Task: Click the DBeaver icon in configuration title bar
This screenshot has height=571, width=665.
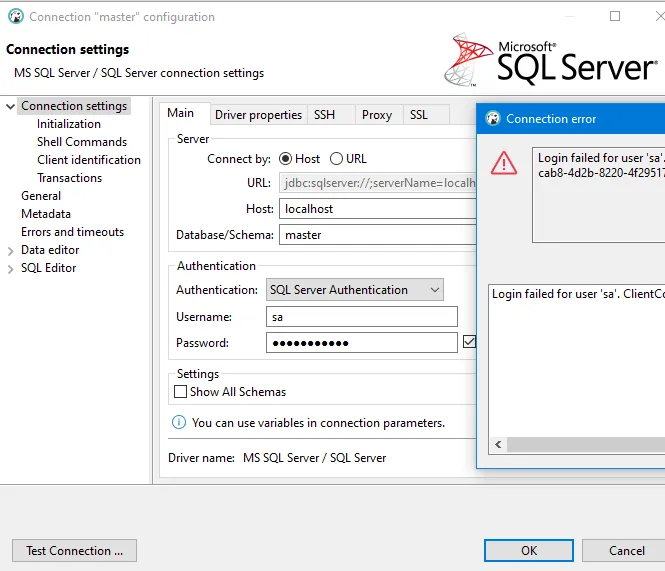Action: (x=16, y=17)
